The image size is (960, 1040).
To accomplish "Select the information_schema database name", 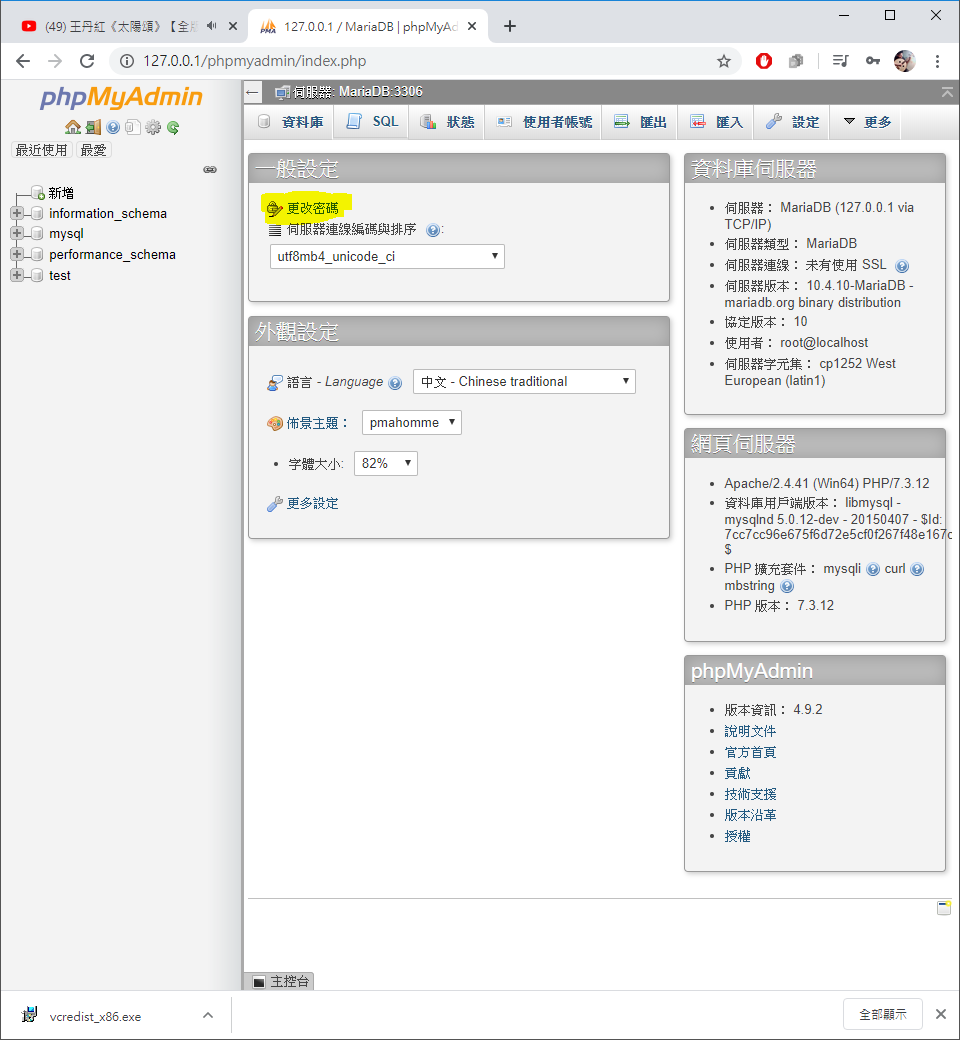I will pyautogui.click(x=107, y=214).
